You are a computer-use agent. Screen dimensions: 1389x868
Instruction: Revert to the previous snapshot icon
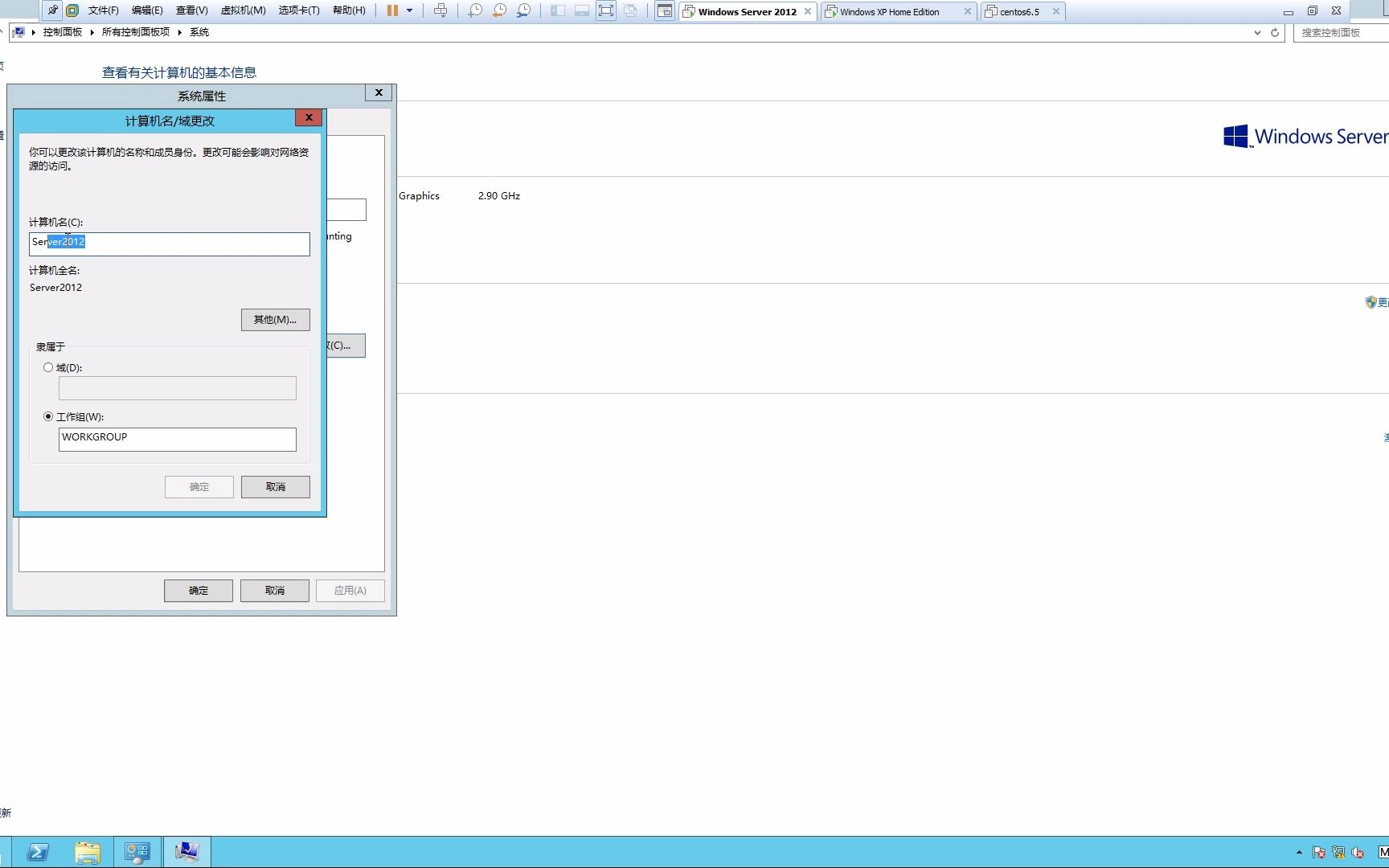499,10
